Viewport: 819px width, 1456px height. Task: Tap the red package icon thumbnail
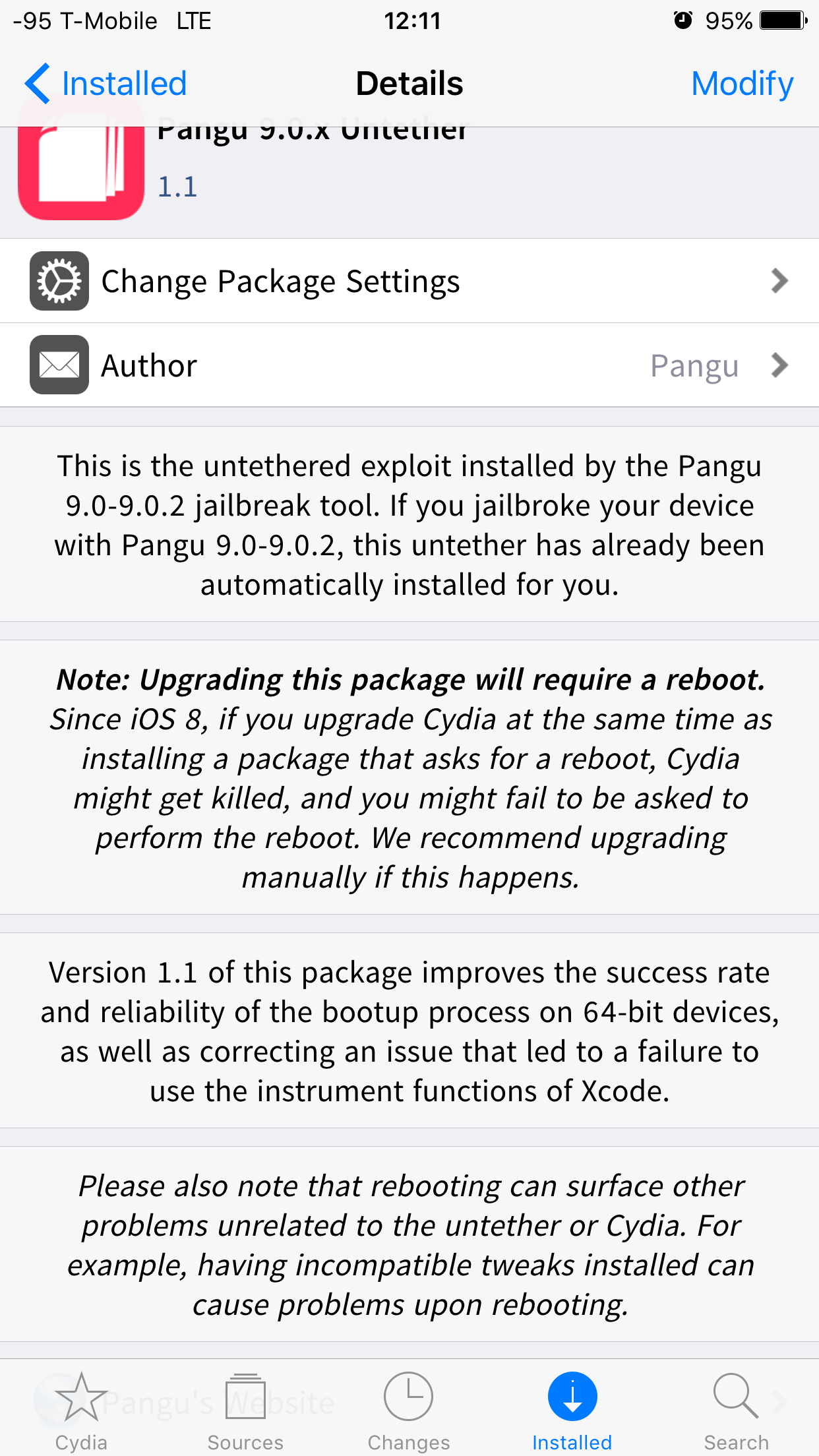[81, 173]
